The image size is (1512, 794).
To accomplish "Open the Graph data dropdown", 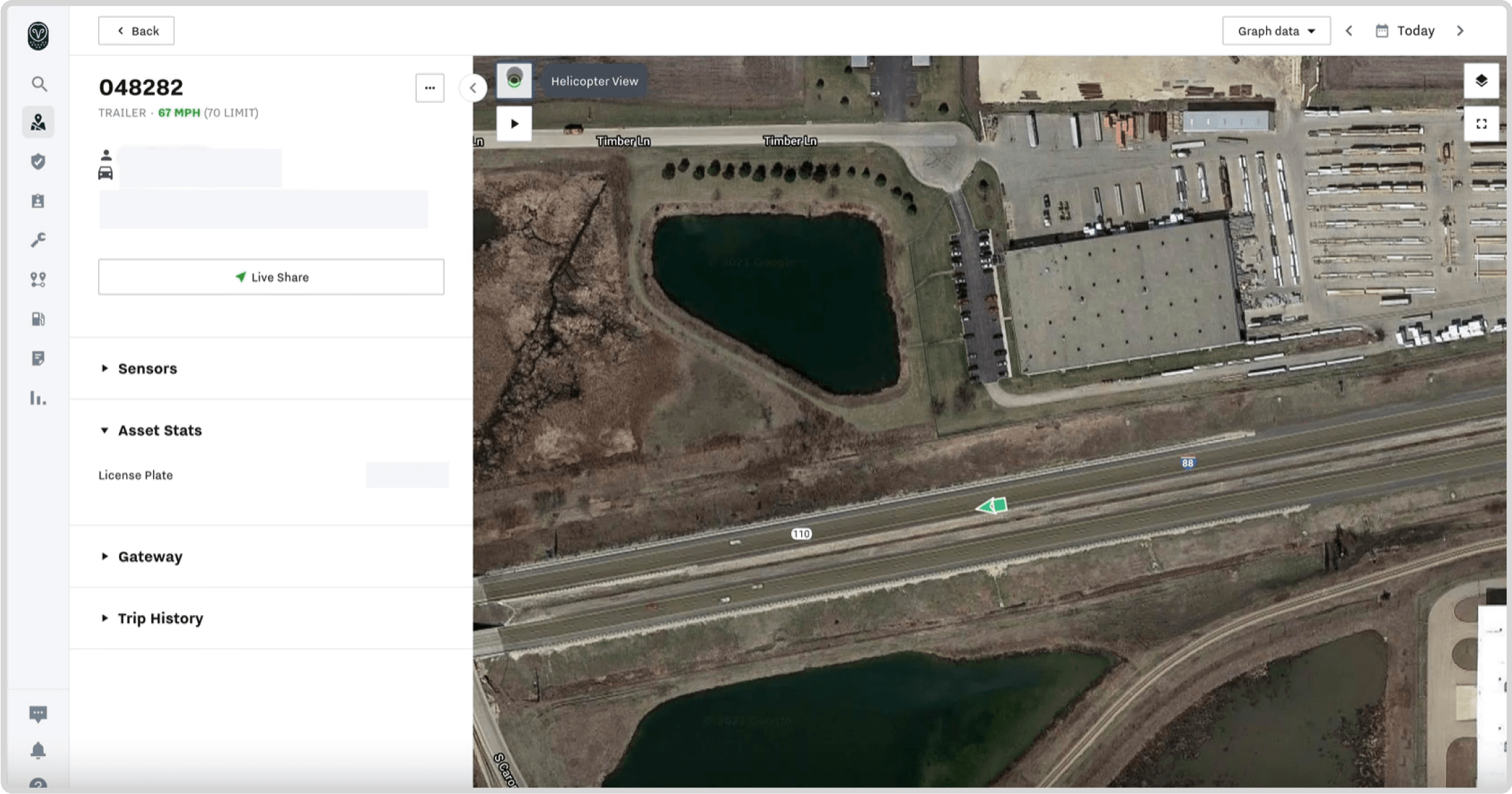I will coord(1276,31).
